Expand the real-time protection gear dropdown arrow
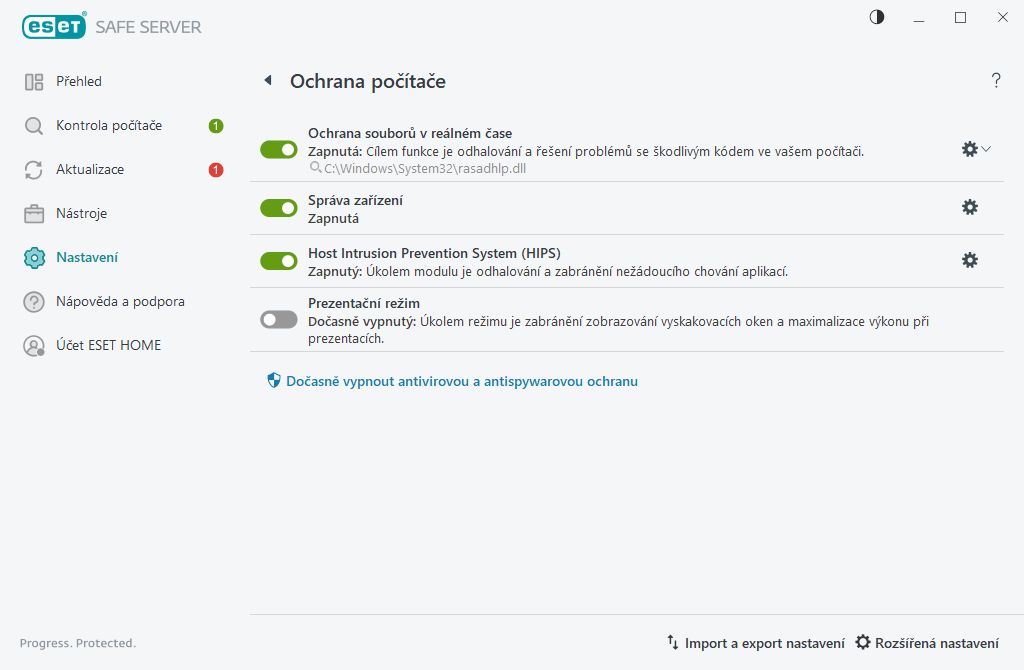This screenshot has height=670, width=1024. pyautogui.click(x=986, y=149)
